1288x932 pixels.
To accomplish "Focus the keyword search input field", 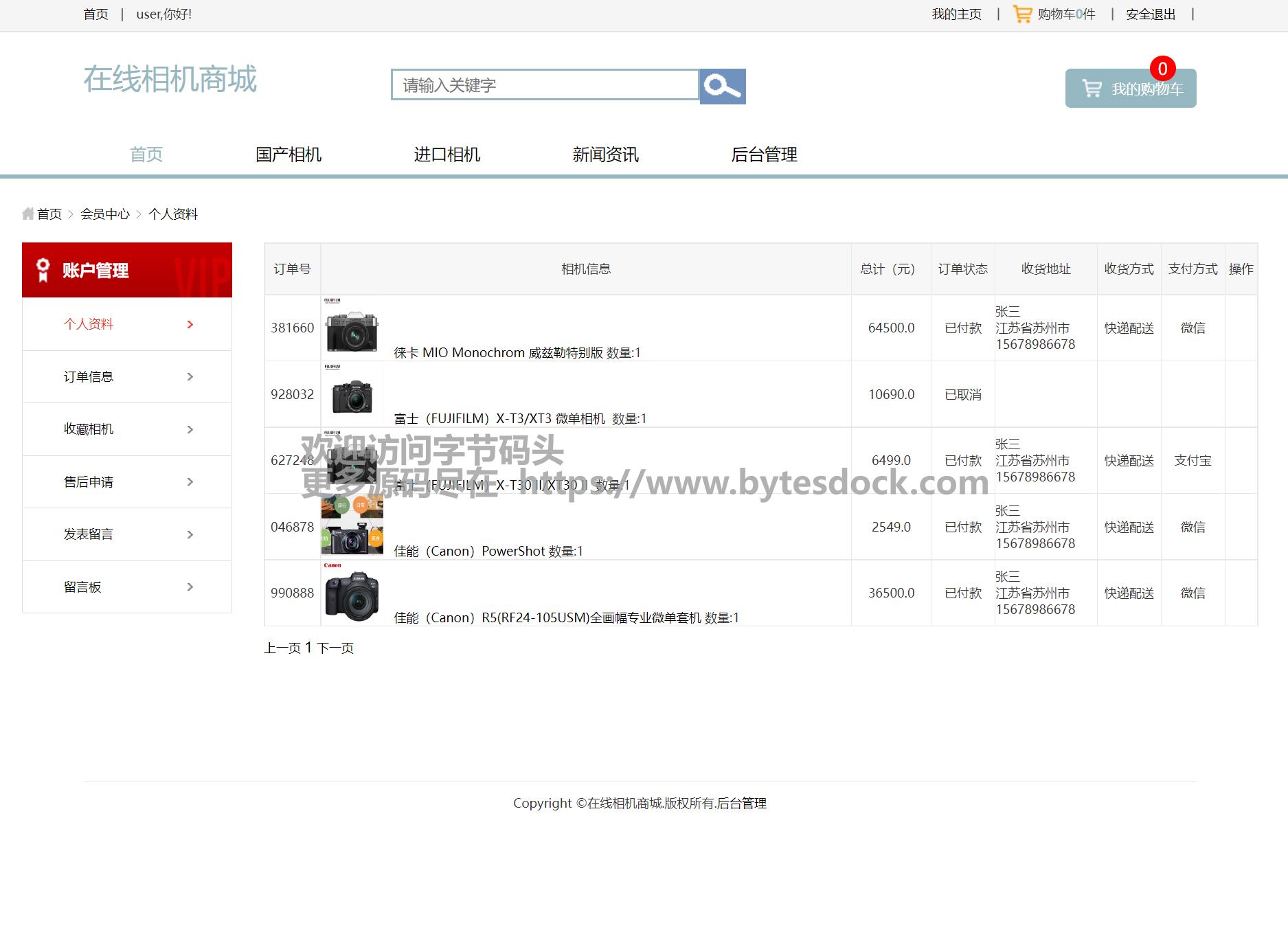I will coord(545,85).
